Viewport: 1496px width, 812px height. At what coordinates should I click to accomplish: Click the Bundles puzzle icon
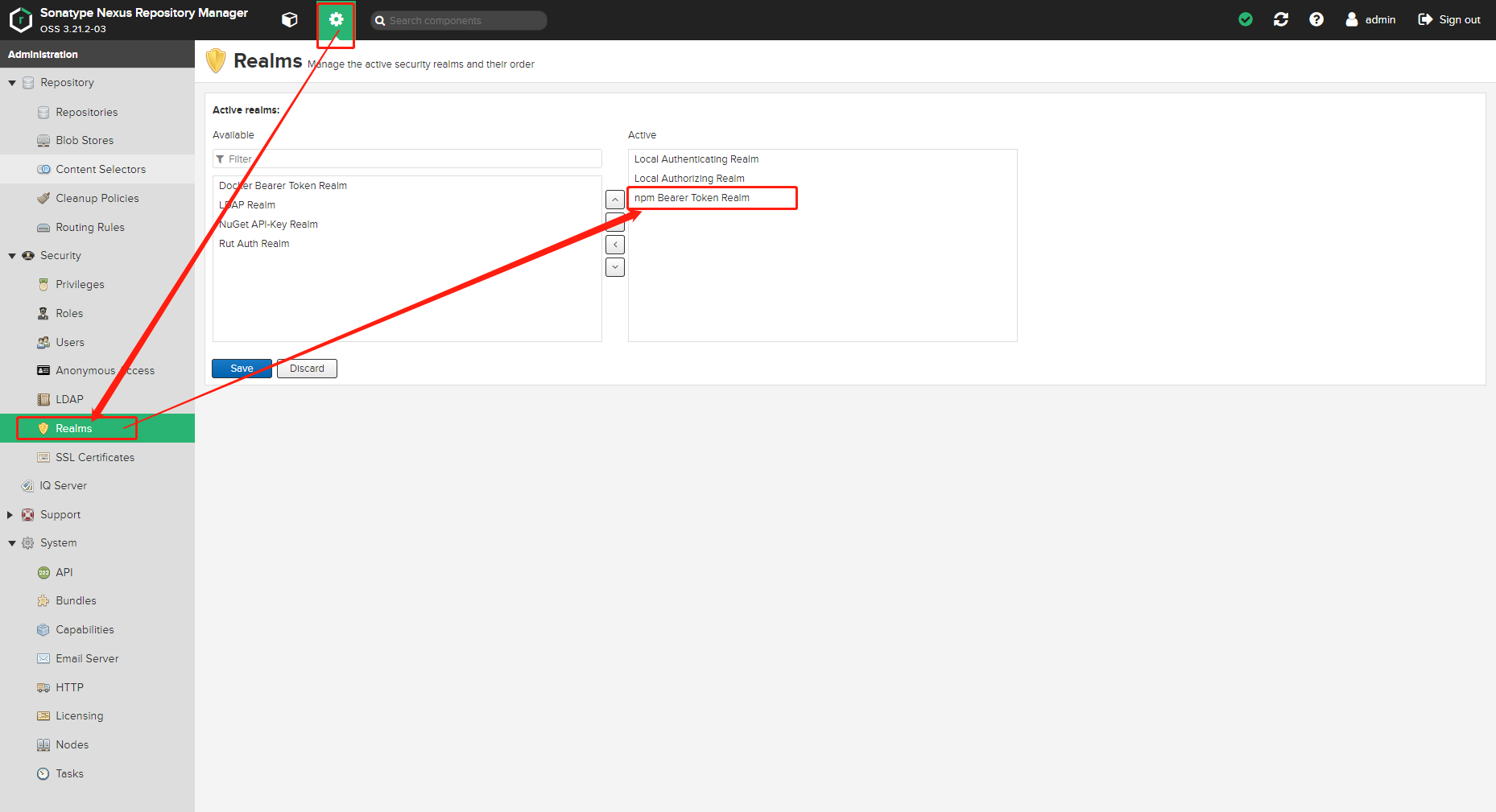pyautogui.click(x=43, y=600)
